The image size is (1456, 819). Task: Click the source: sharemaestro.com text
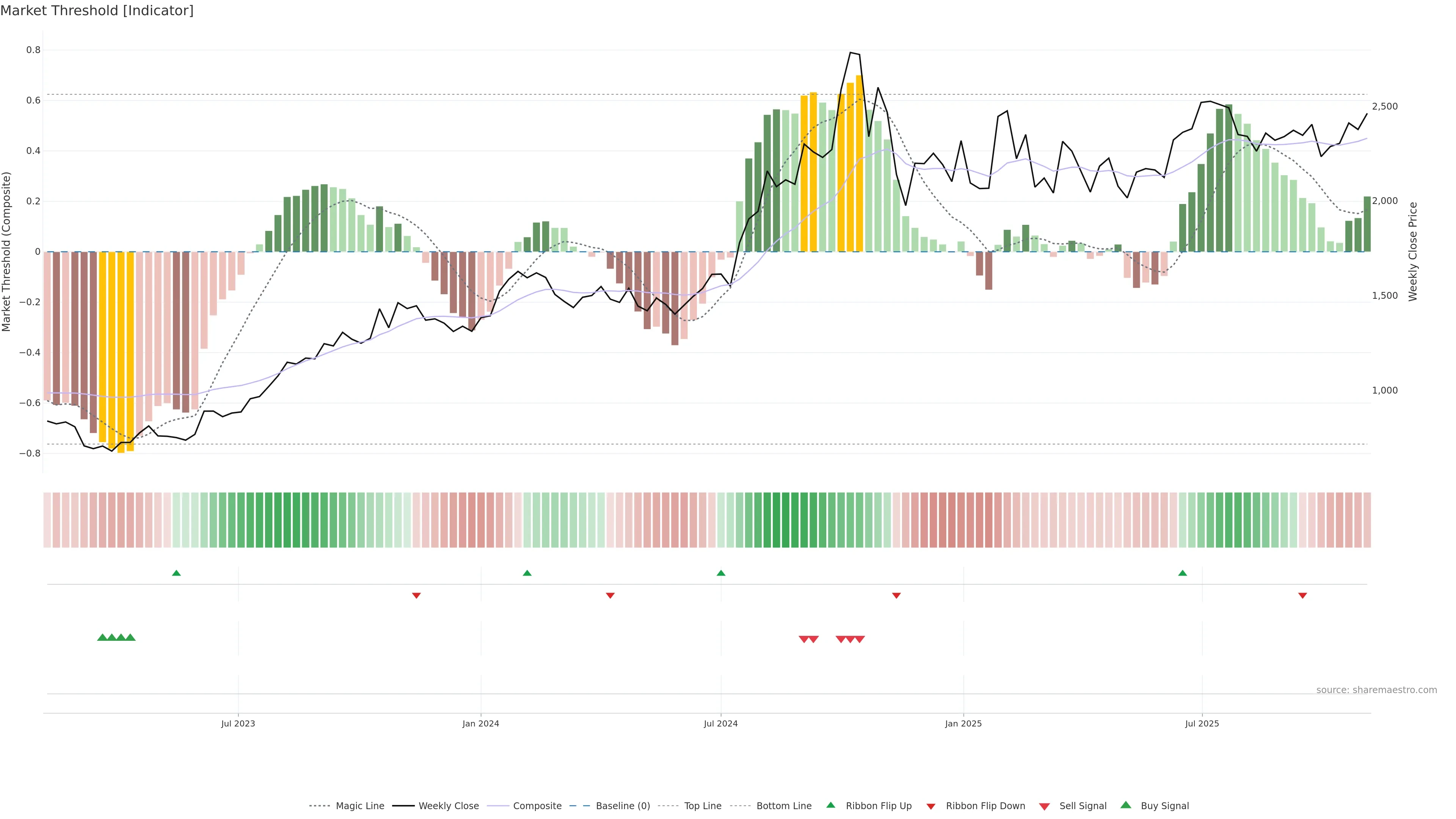(1376, 690)
